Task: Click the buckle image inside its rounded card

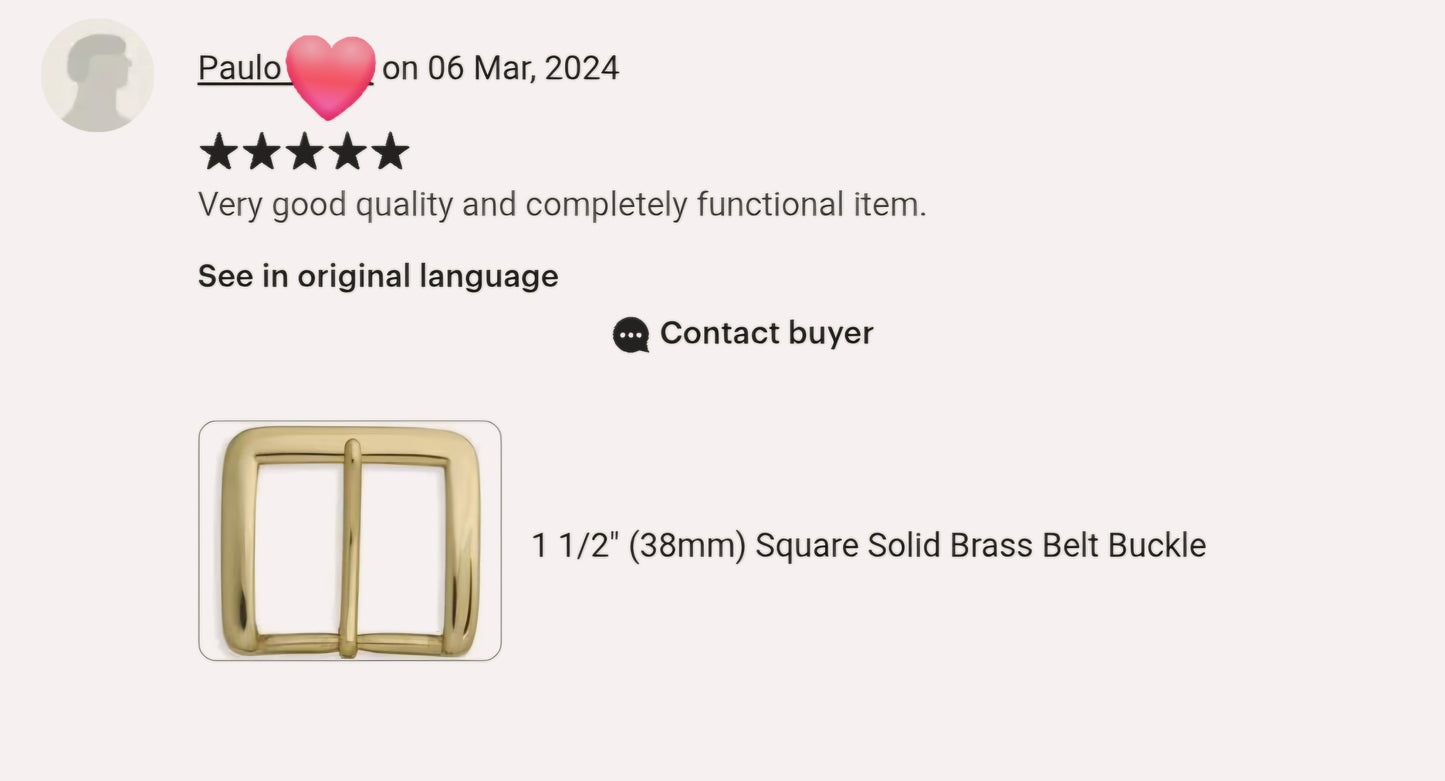Action: point(349,540)
